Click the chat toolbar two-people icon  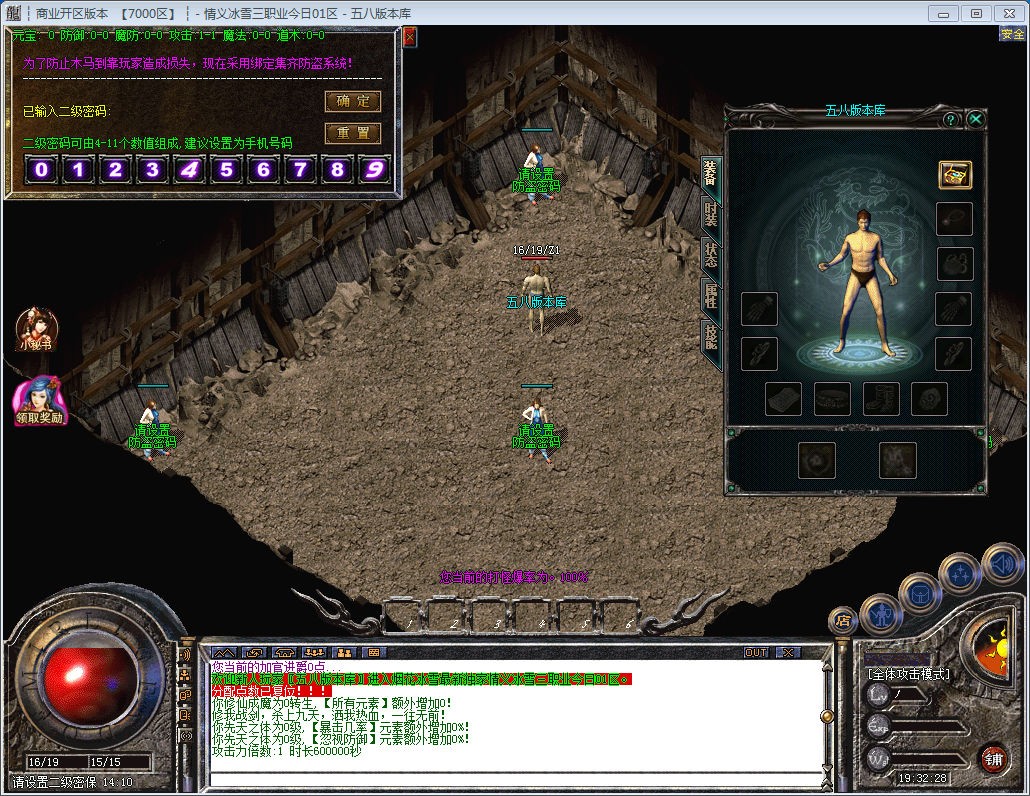(x=344, y=652)
